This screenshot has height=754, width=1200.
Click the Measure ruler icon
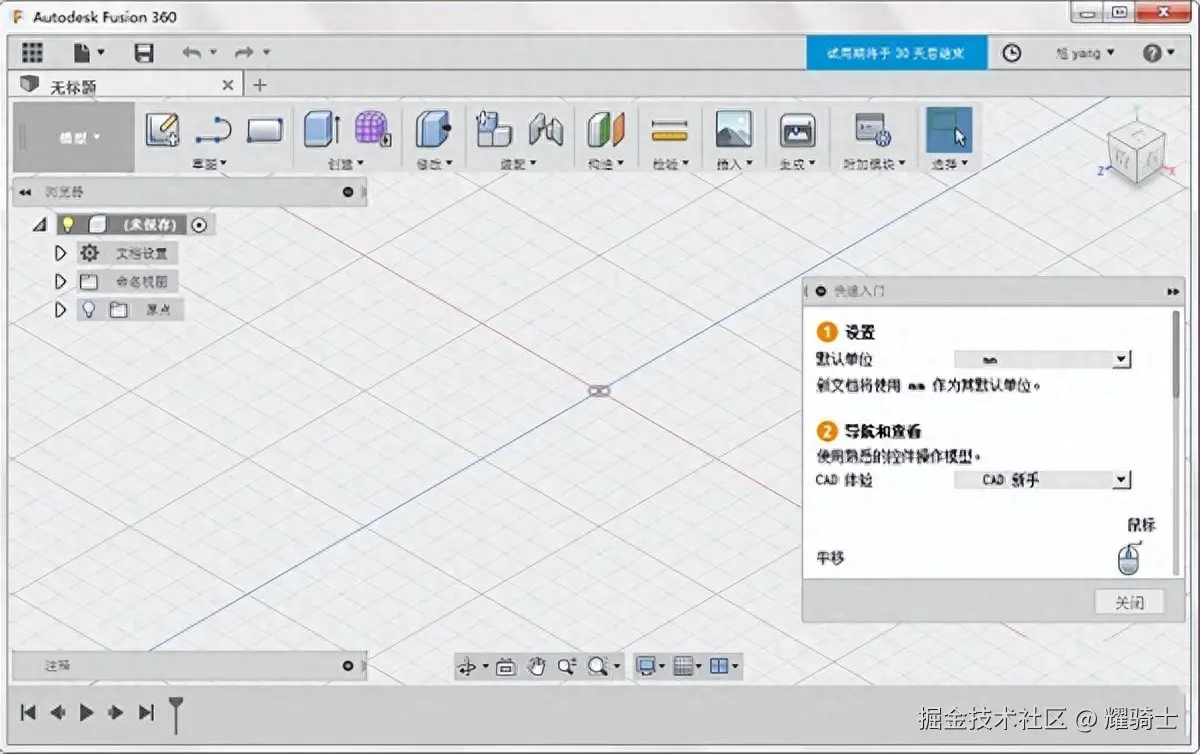tap(669, 130)
